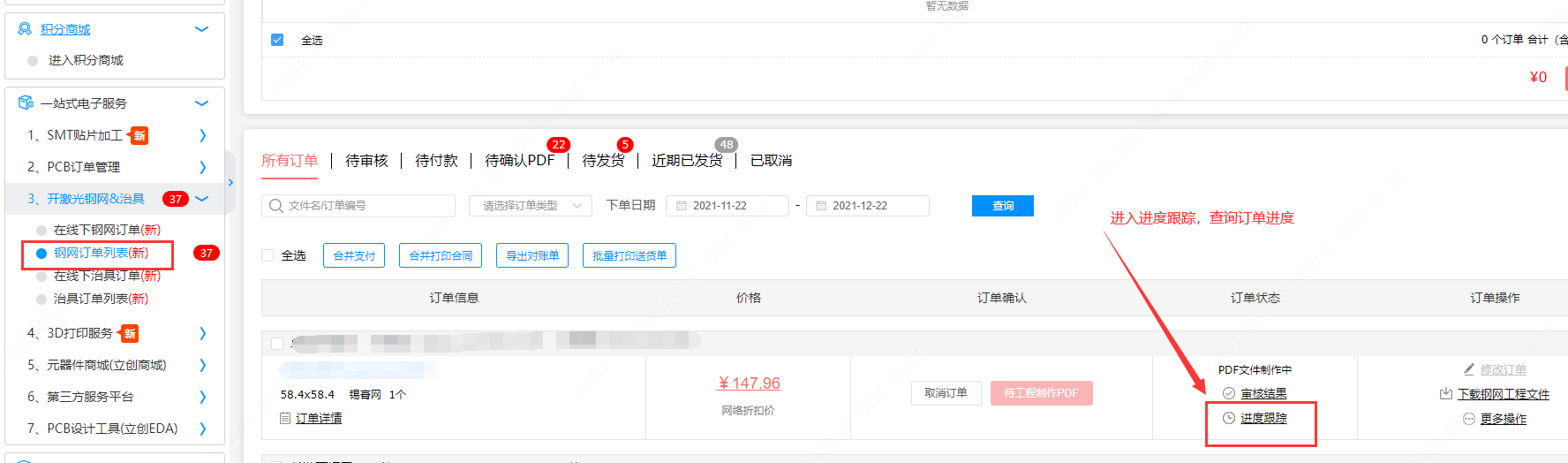Select the 钢网订单列表 radio item

(41, 254)
